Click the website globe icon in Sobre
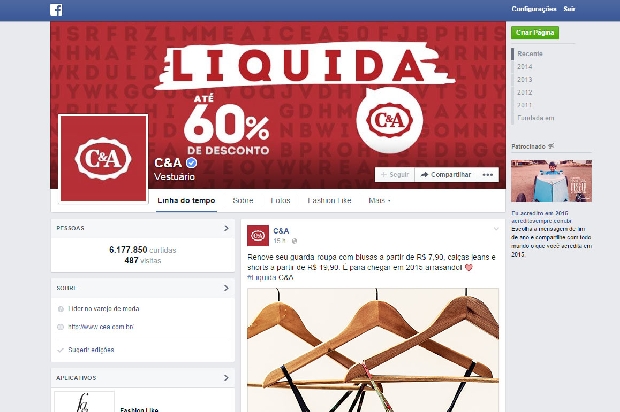Screen dimensions: 620x412 tap(60, 327)
